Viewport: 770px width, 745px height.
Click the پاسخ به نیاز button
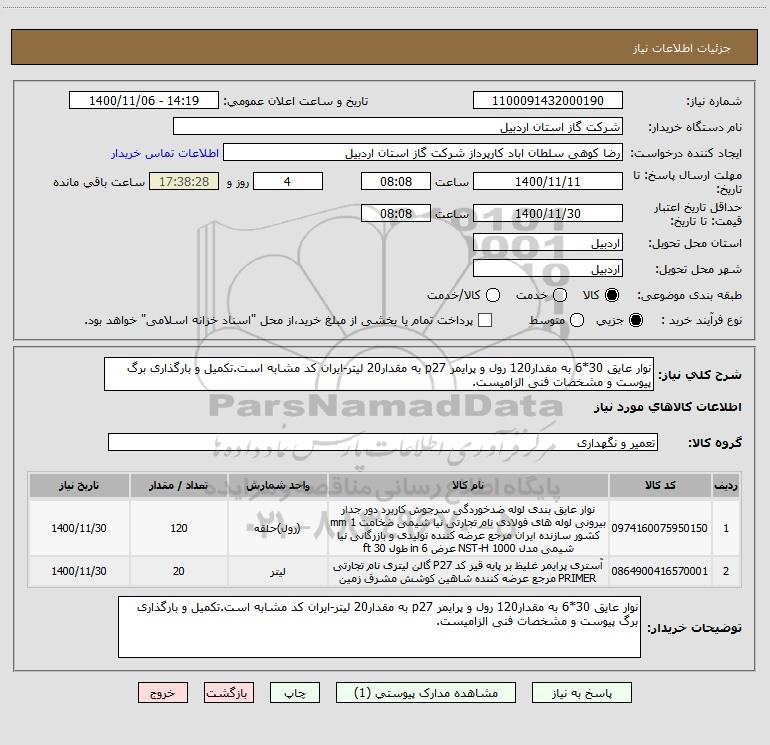point(582,693)
